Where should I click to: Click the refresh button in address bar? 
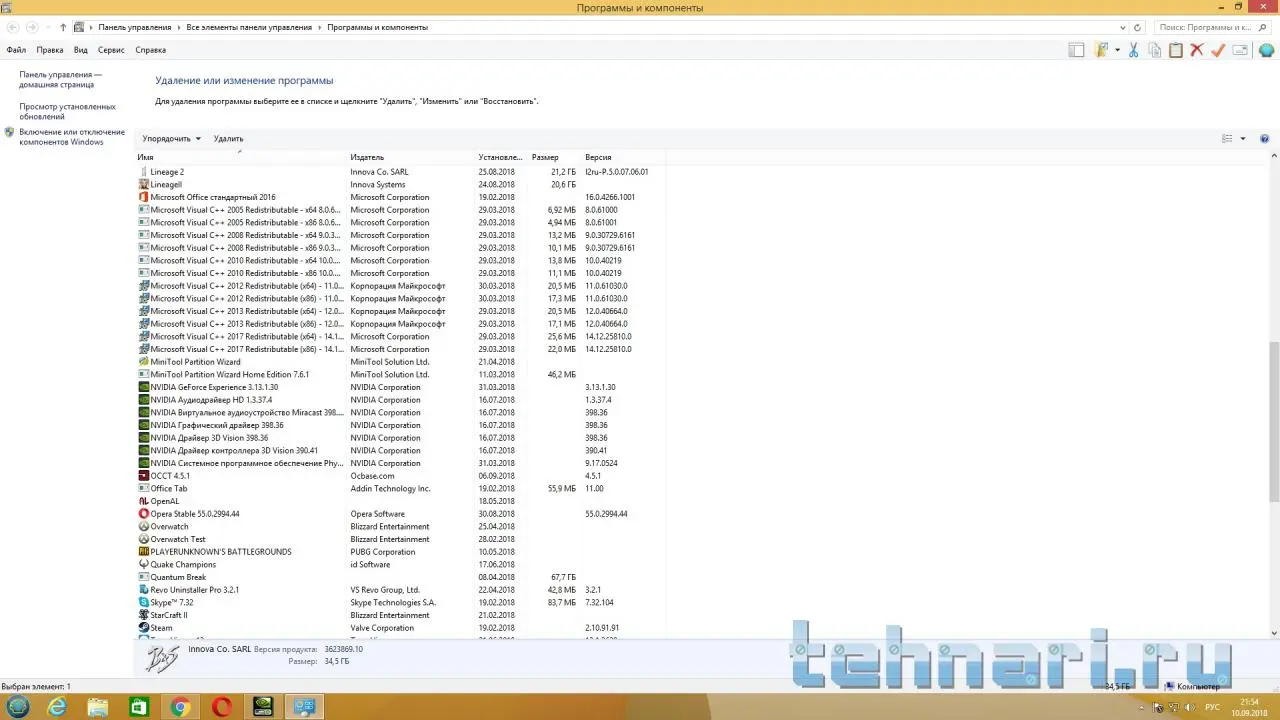click(x=1137, y=28)
